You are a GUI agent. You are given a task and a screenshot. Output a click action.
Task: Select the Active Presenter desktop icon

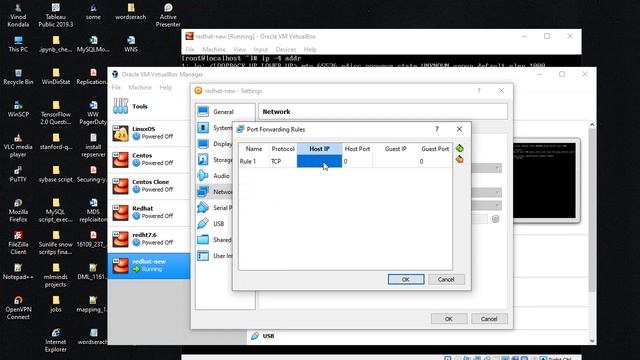[168, 16]
